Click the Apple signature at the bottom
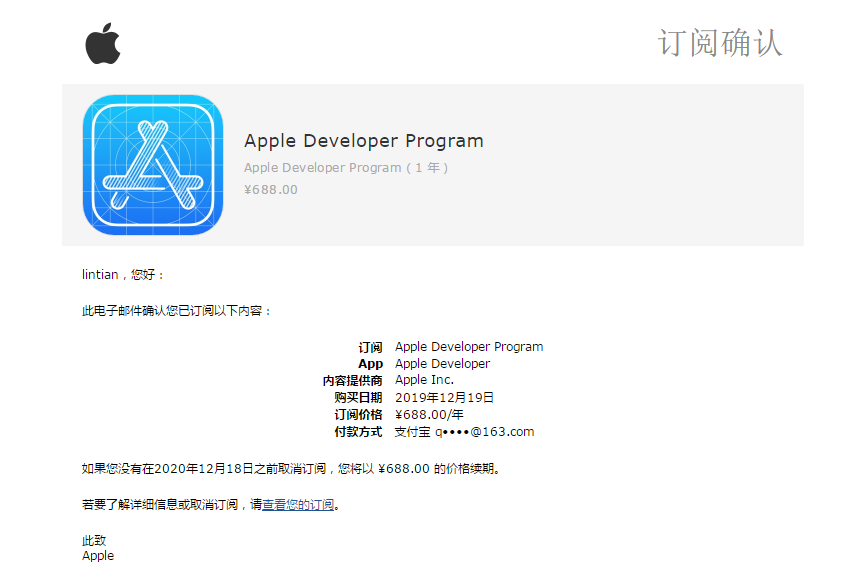This screenshot has height=562, width=861. click(98, 555)
